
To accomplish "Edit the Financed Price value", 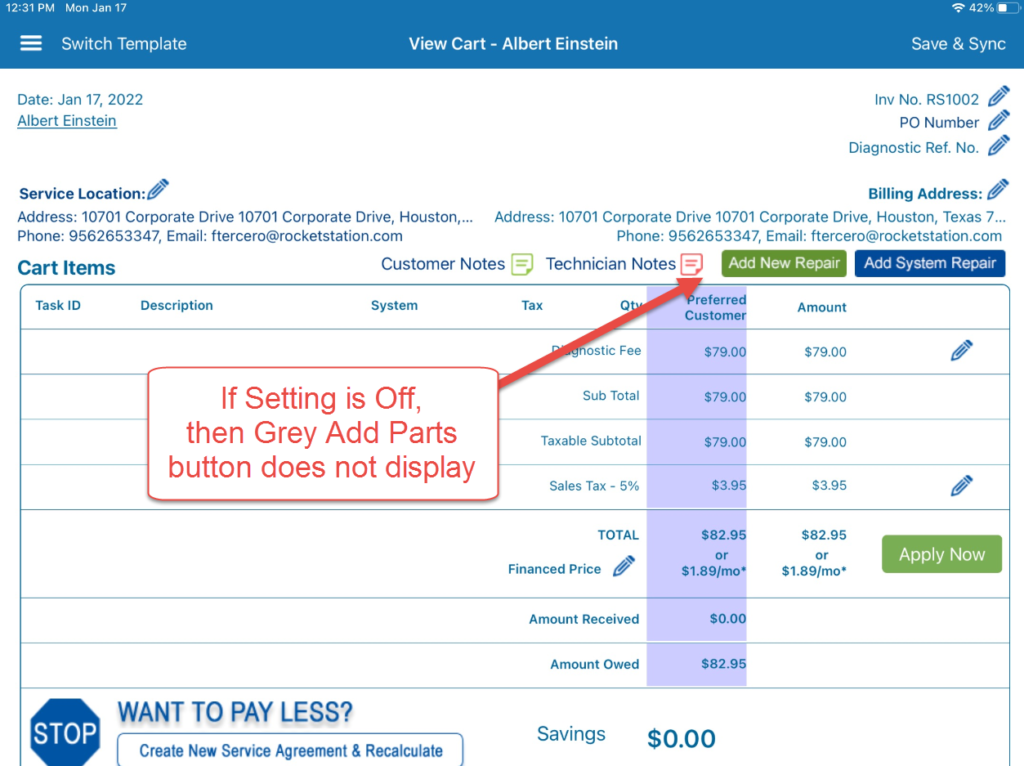I will (623, 566).
